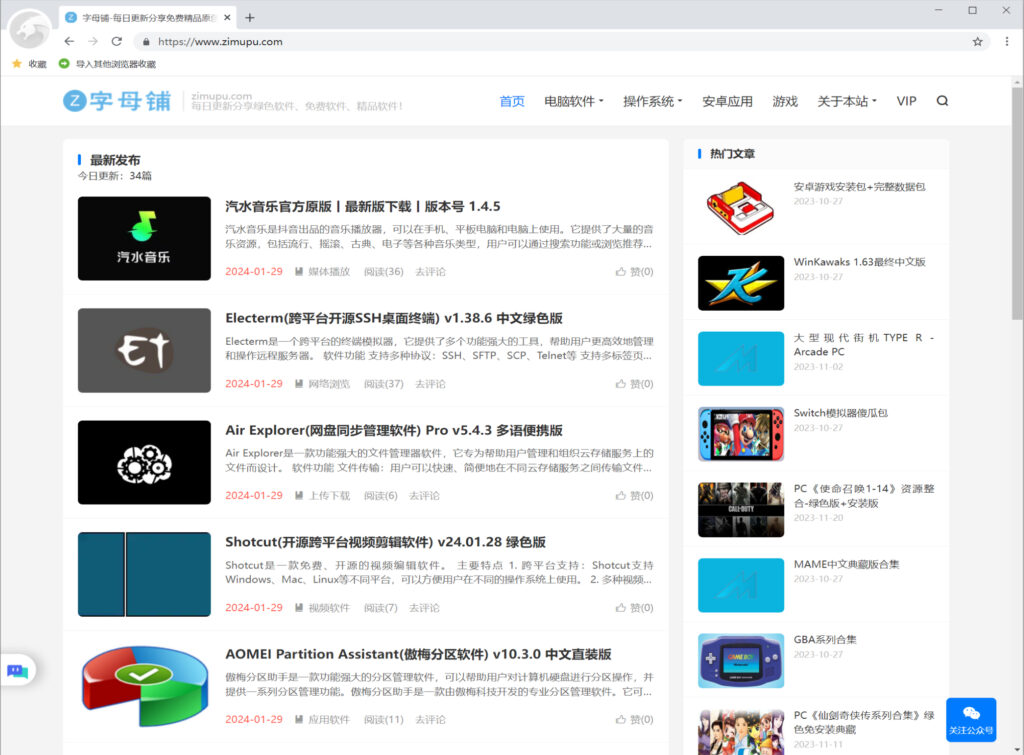The height and width of the screenshot is (755, 1024).
Task: Click 去评论 on the Electerm post
Action: 430,384
